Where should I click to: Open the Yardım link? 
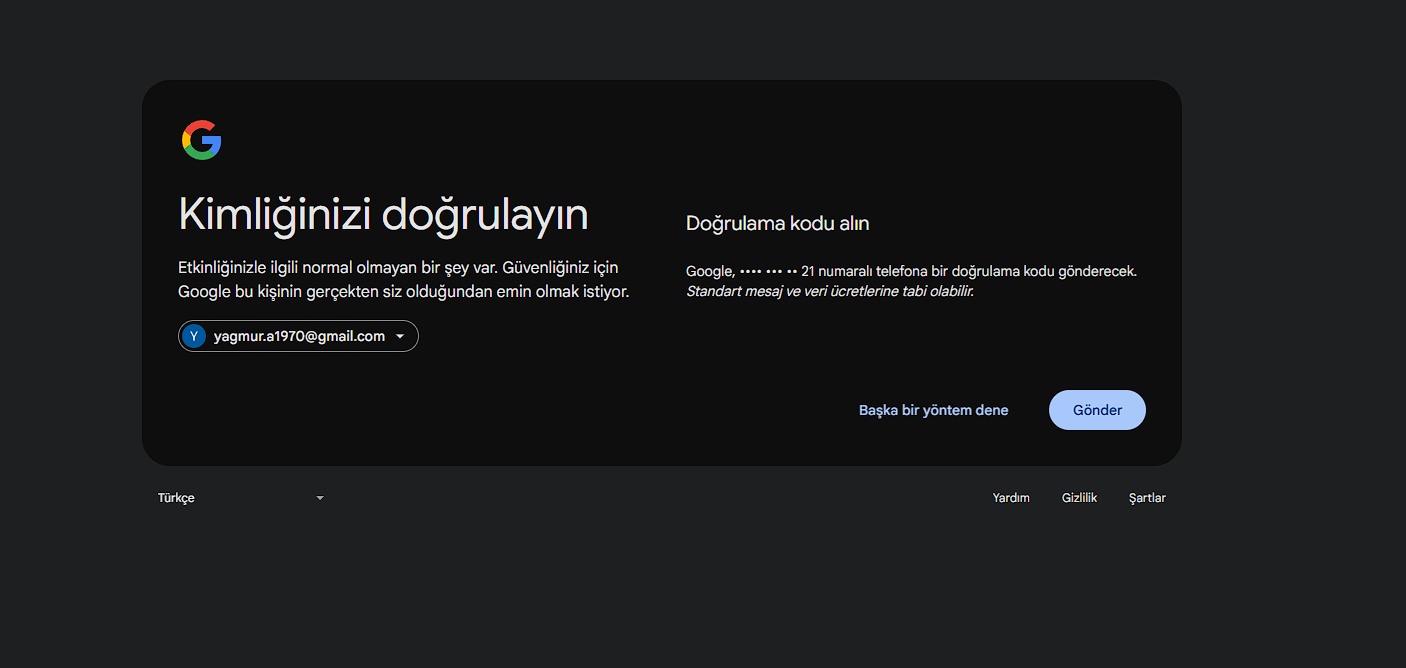pos(1011,498)
